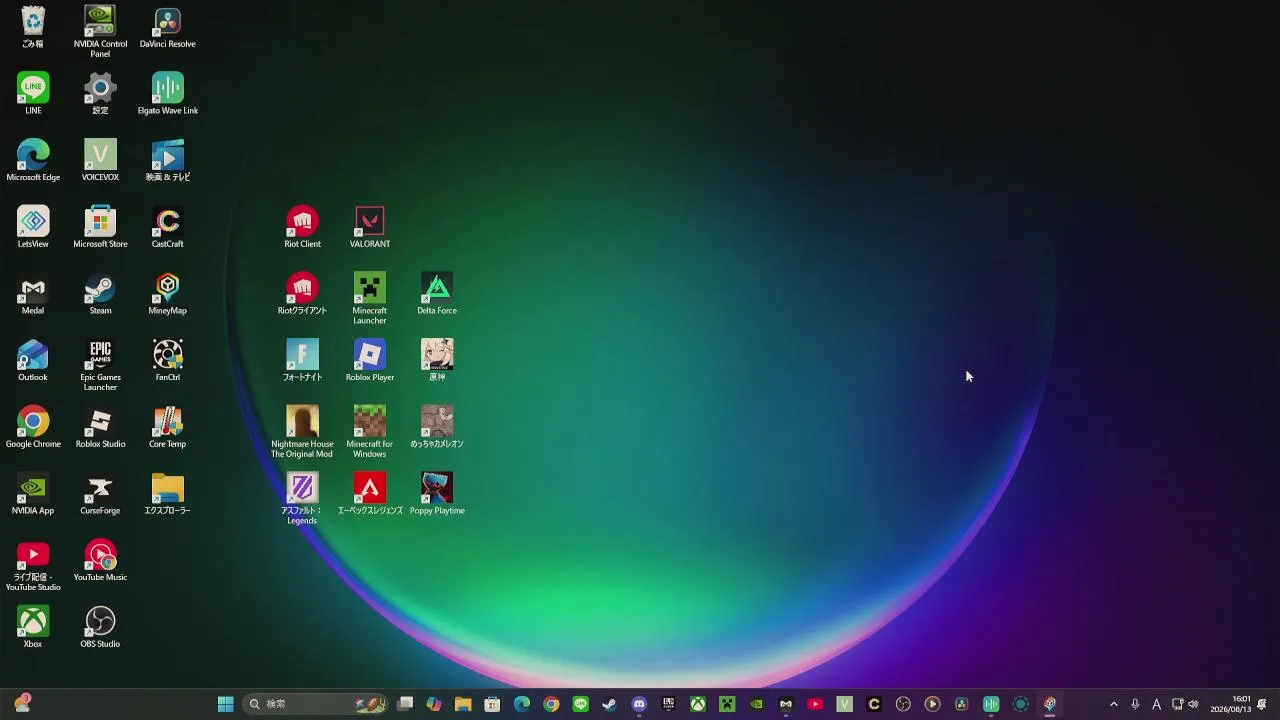Image resolution: width=1280 pixels, height=720 pixels.
Task: Open Xbox from the taskbar
Action: pos(698,704)
